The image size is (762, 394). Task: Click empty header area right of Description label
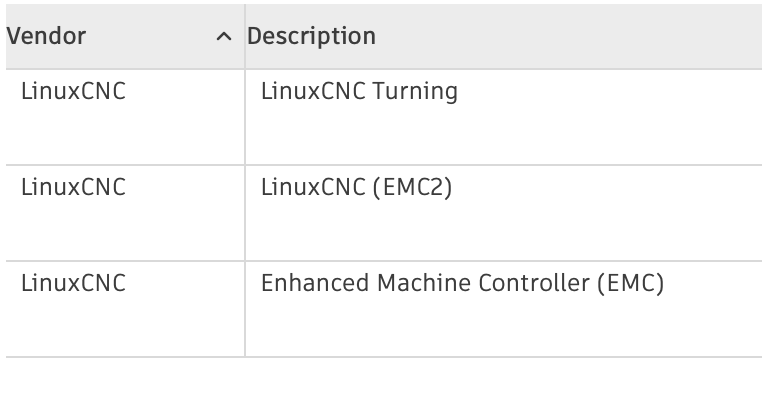pos(569,36)
